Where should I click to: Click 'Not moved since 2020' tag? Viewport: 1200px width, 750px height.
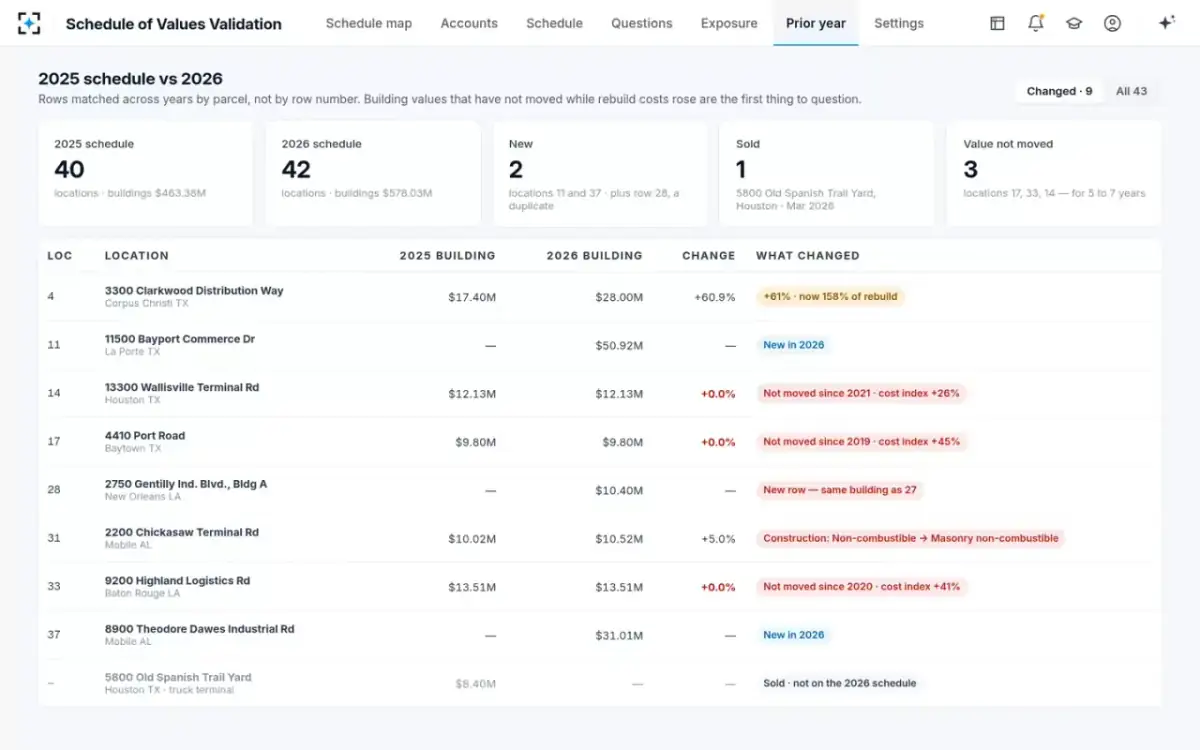(x=861, y=587)
